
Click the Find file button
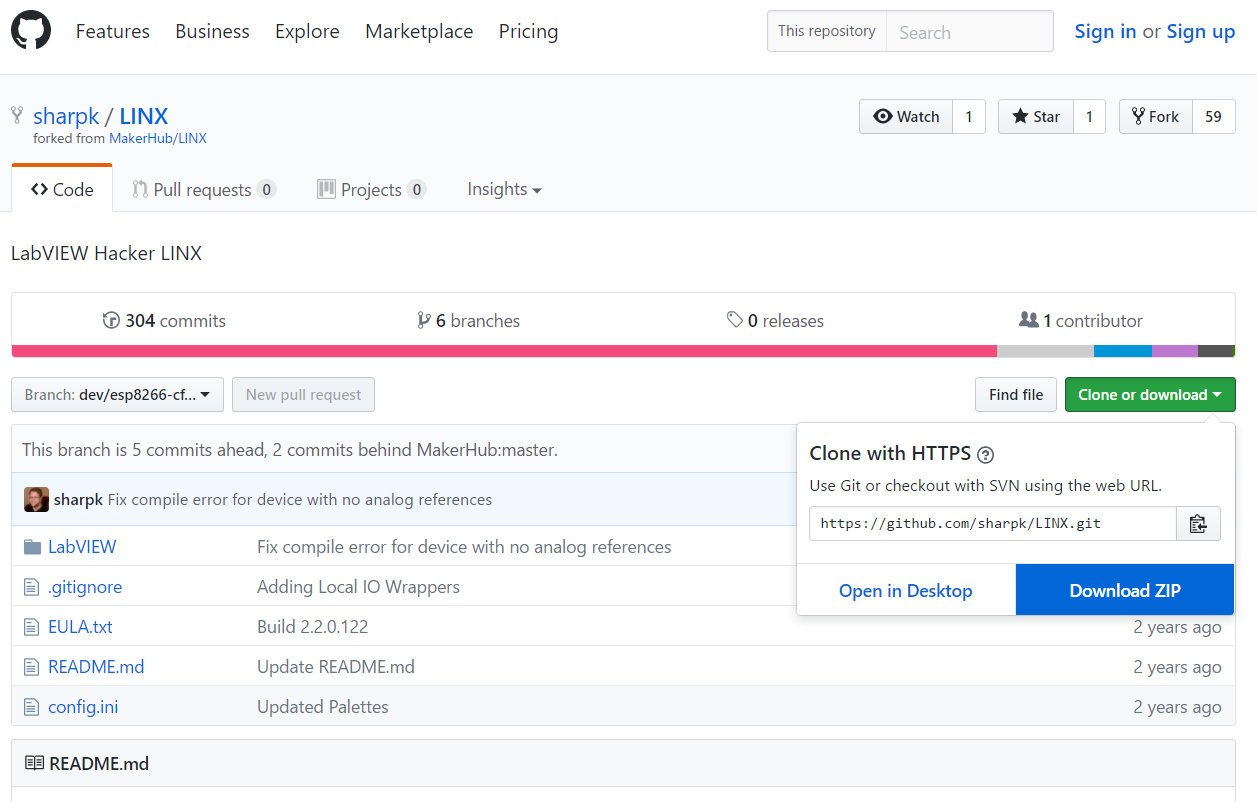[1016, 395]
